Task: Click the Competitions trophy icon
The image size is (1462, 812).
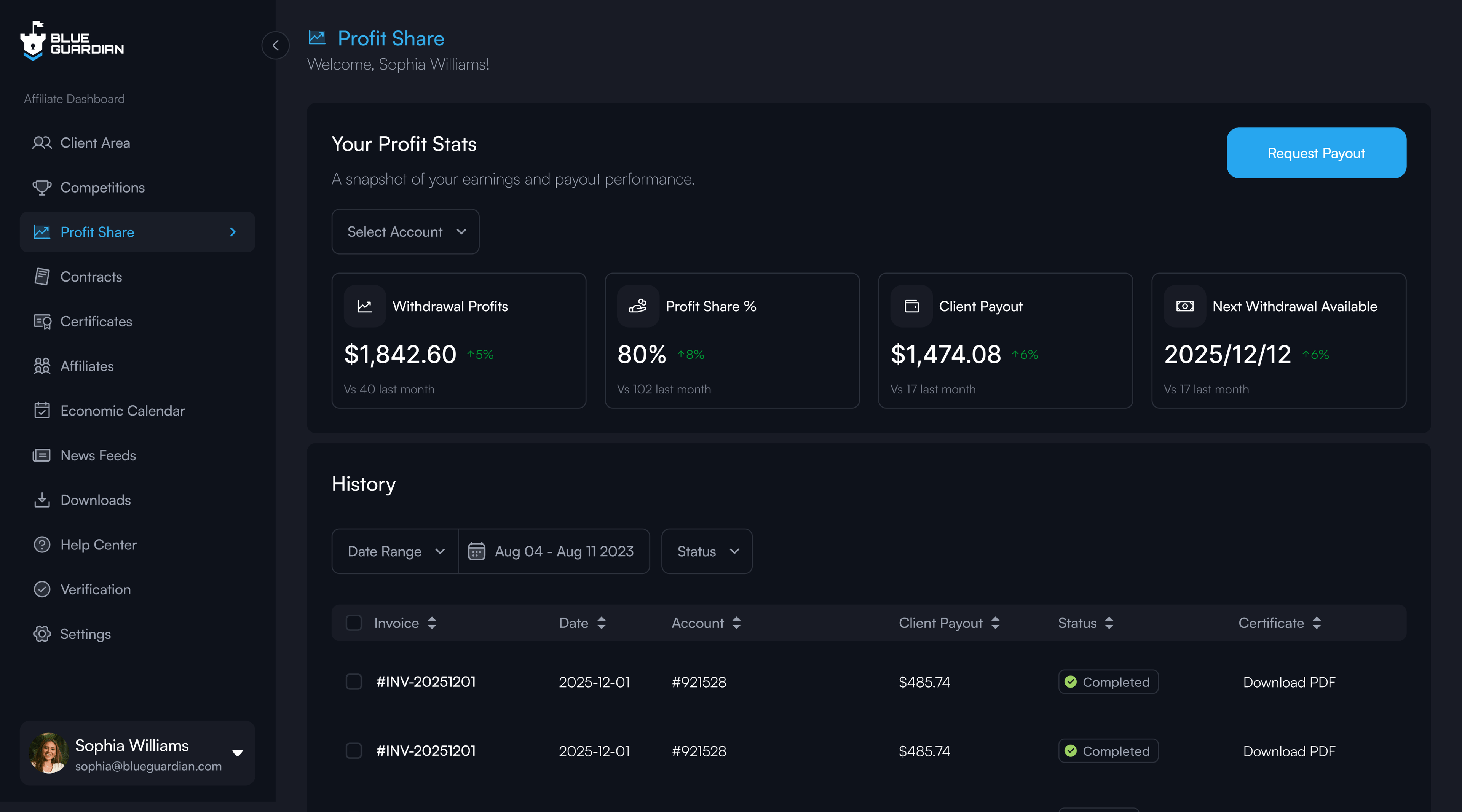Action: tap(42, 188)
